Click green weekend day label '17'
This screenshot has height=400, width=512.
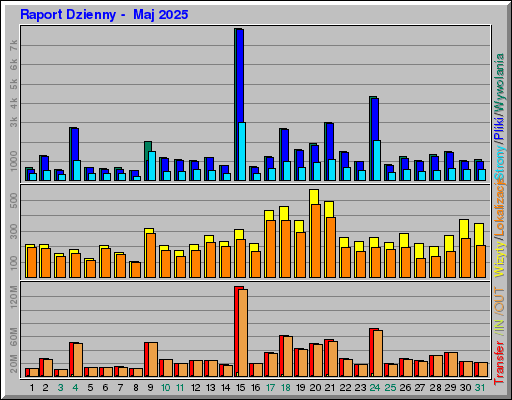271,388
